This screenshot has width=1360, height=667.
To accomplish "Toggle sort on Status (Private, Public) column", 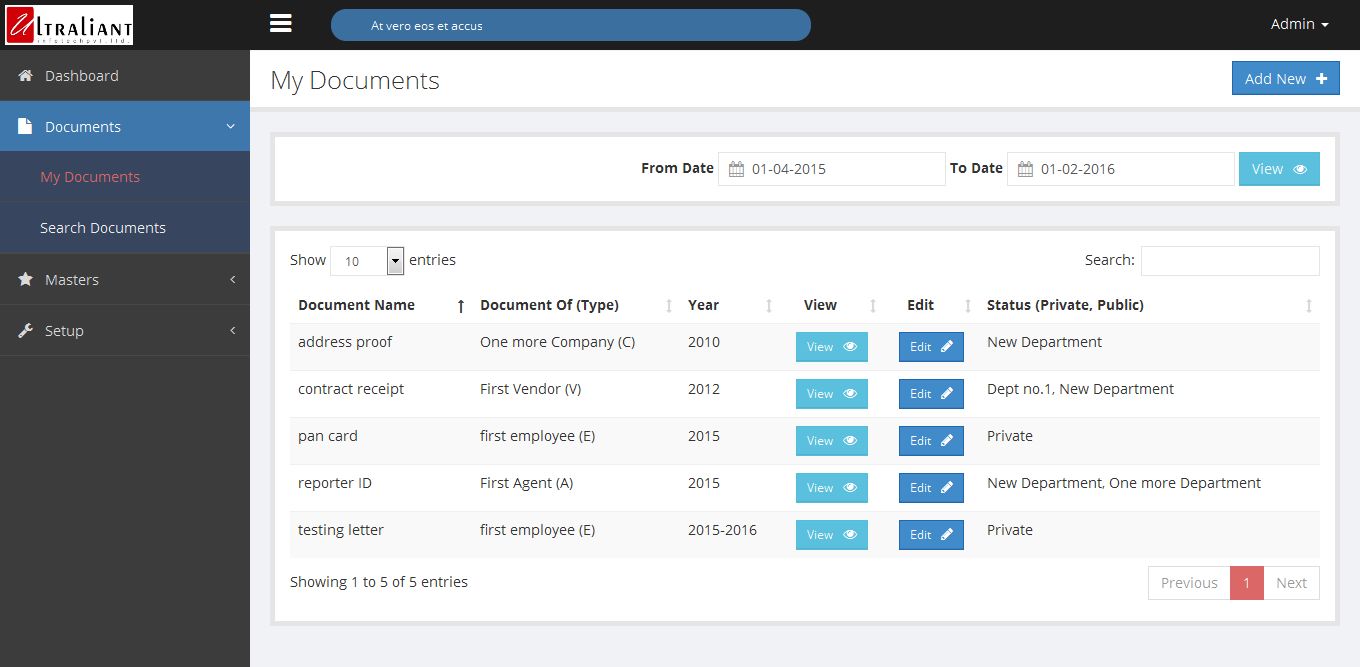I will [x=1308, y=306].
